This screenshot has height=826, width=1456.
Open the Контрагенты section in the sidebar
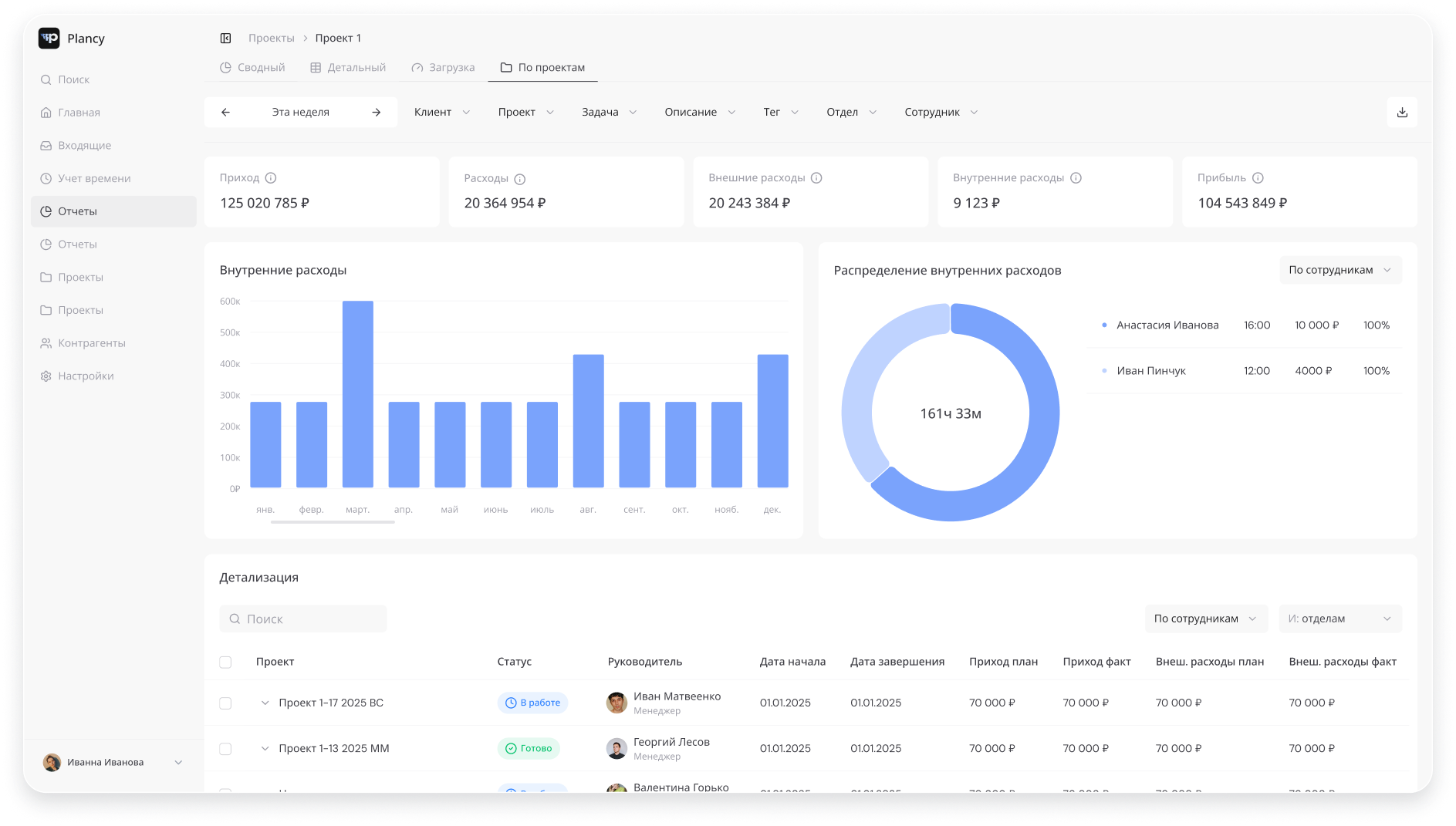point(92,343)
